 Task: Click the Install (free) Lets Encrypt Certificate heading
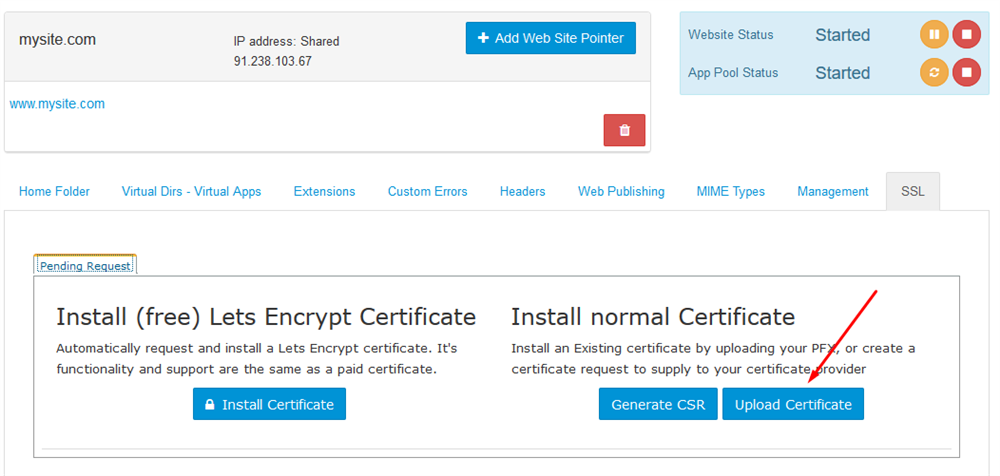(x=266, y=316)
